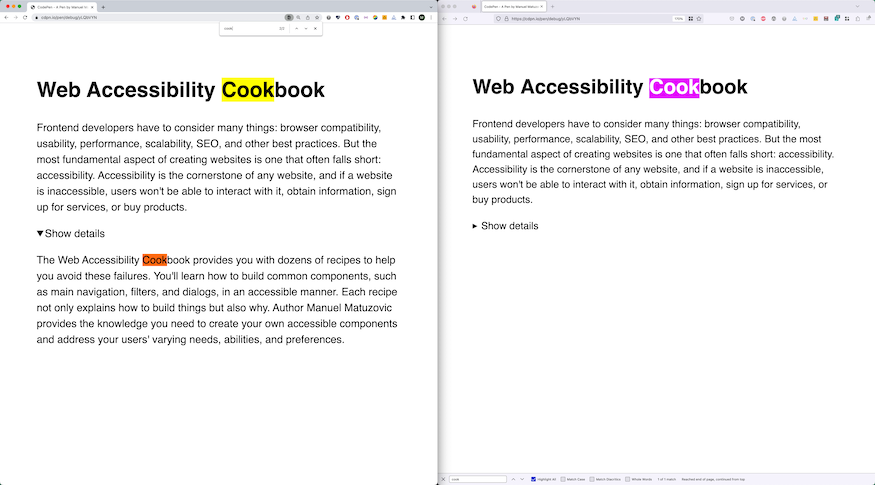Click "1 of 1 match" status in Firefox

click(666, 479)
